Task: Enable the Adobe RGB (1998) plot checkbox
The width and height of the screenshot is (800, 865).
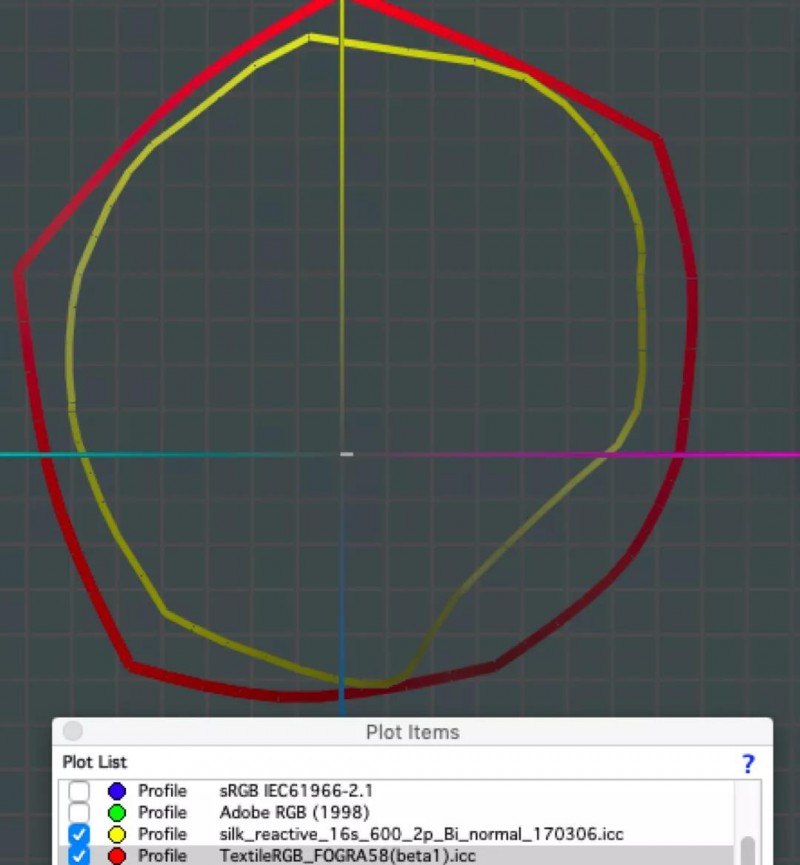Action: pos(79,812)
